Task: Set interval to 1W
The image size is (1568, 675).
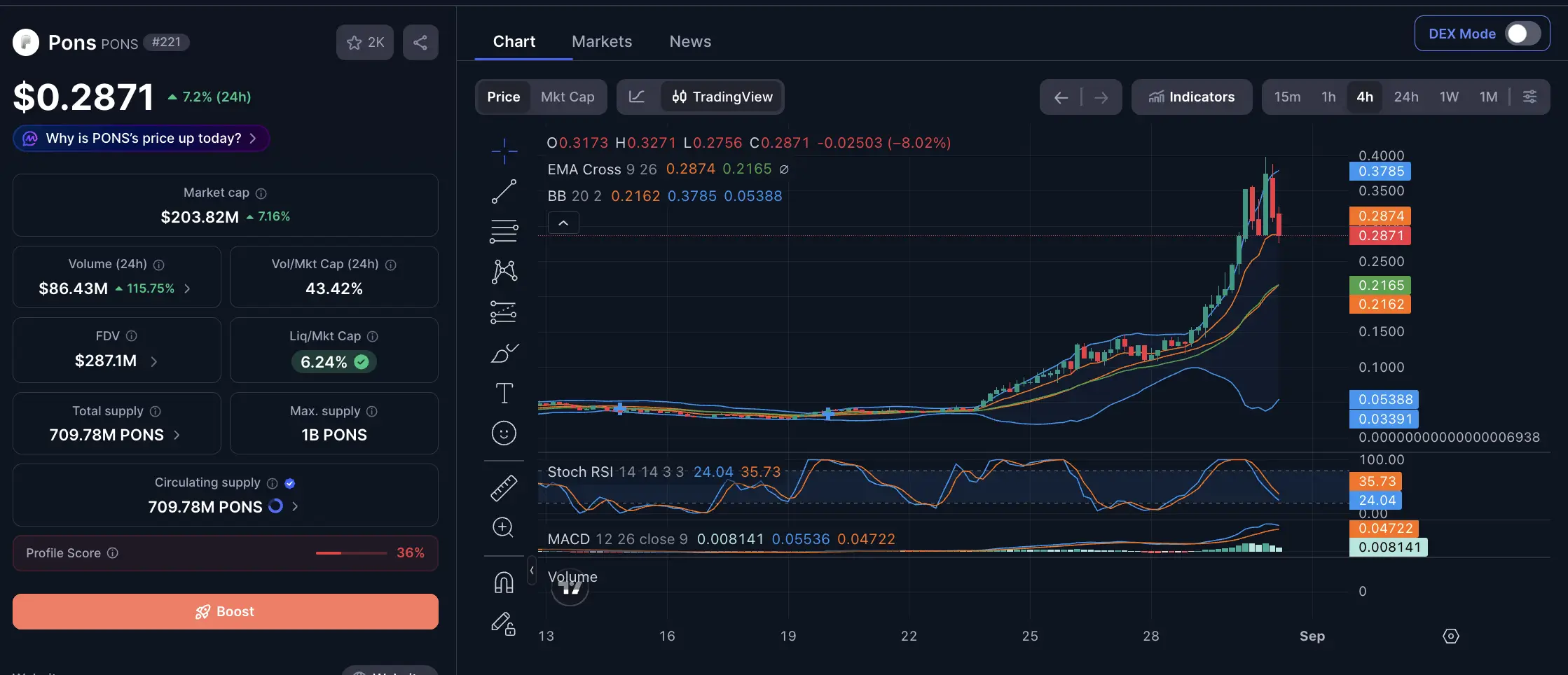Action: [x=1449, y=97]
